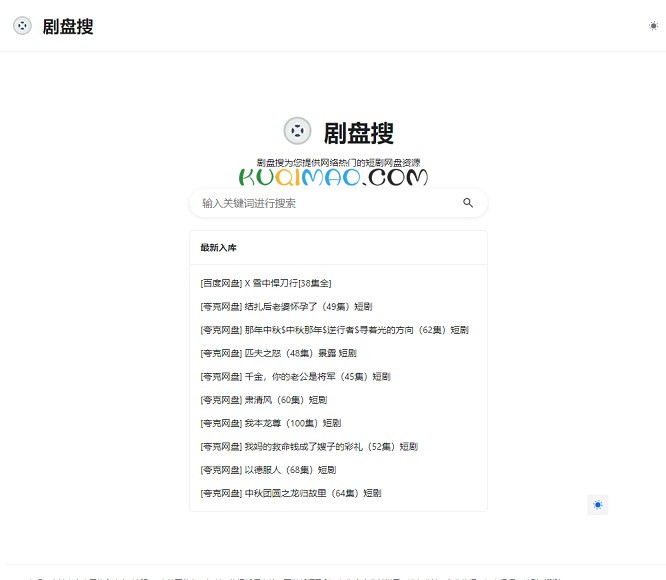Open 千金,你的老公是将军 (45集) entry
This screenshot has width=666, height=580.
296,377
